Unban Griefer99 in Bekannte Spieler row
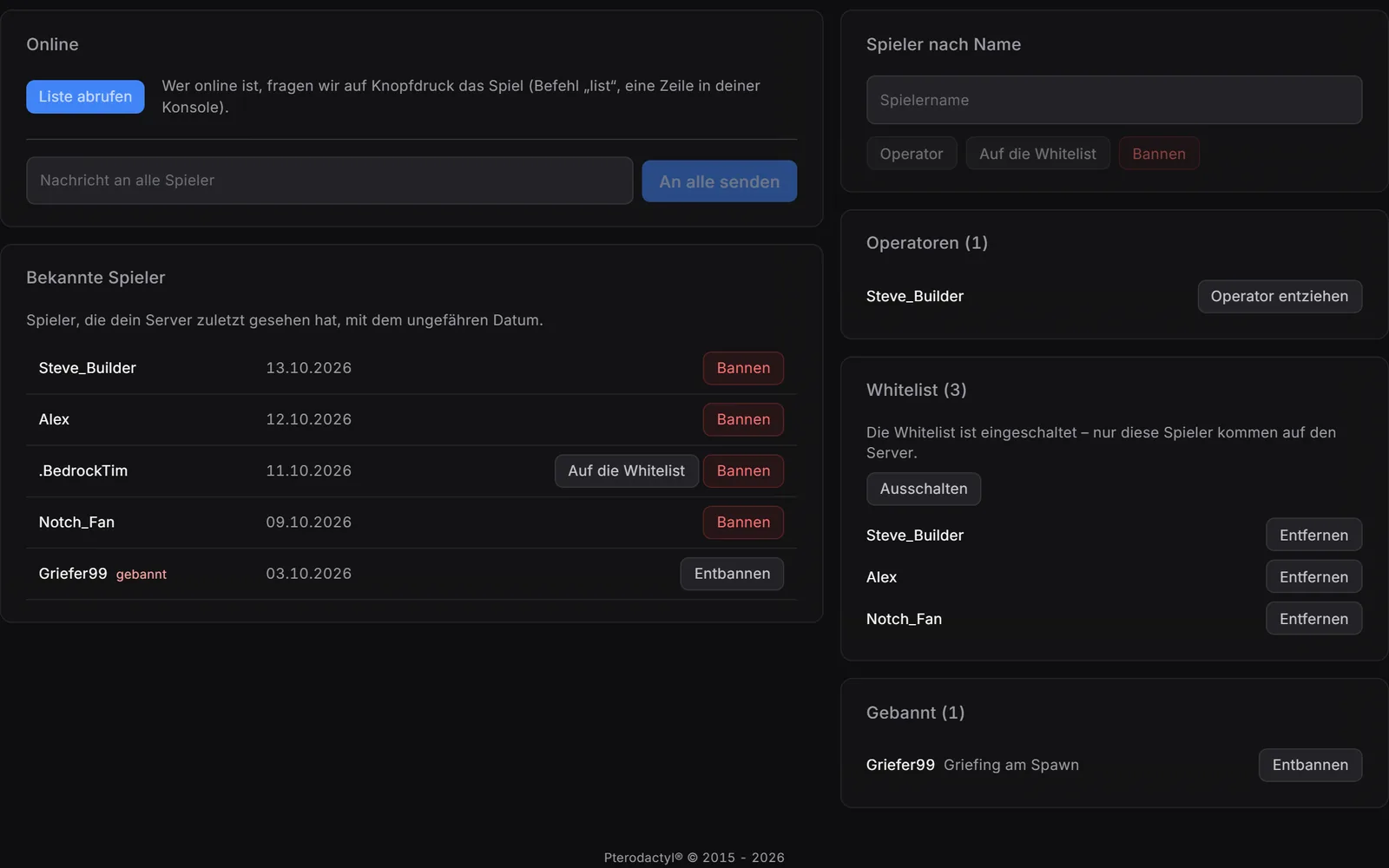Image resolution: width=1389 pixels, height=868 pixels. [x=732, y=574]
